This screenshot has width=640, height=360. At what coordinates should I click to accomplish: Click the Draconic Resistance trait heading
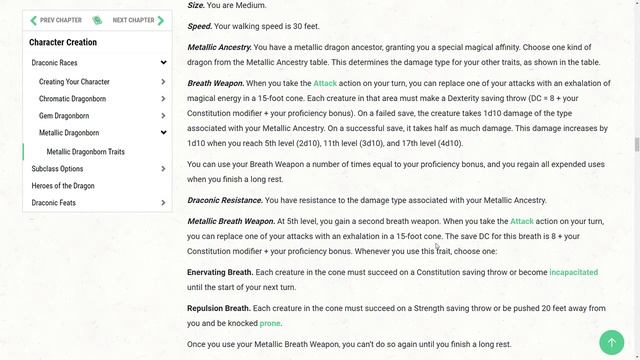[x=225, y=200]
